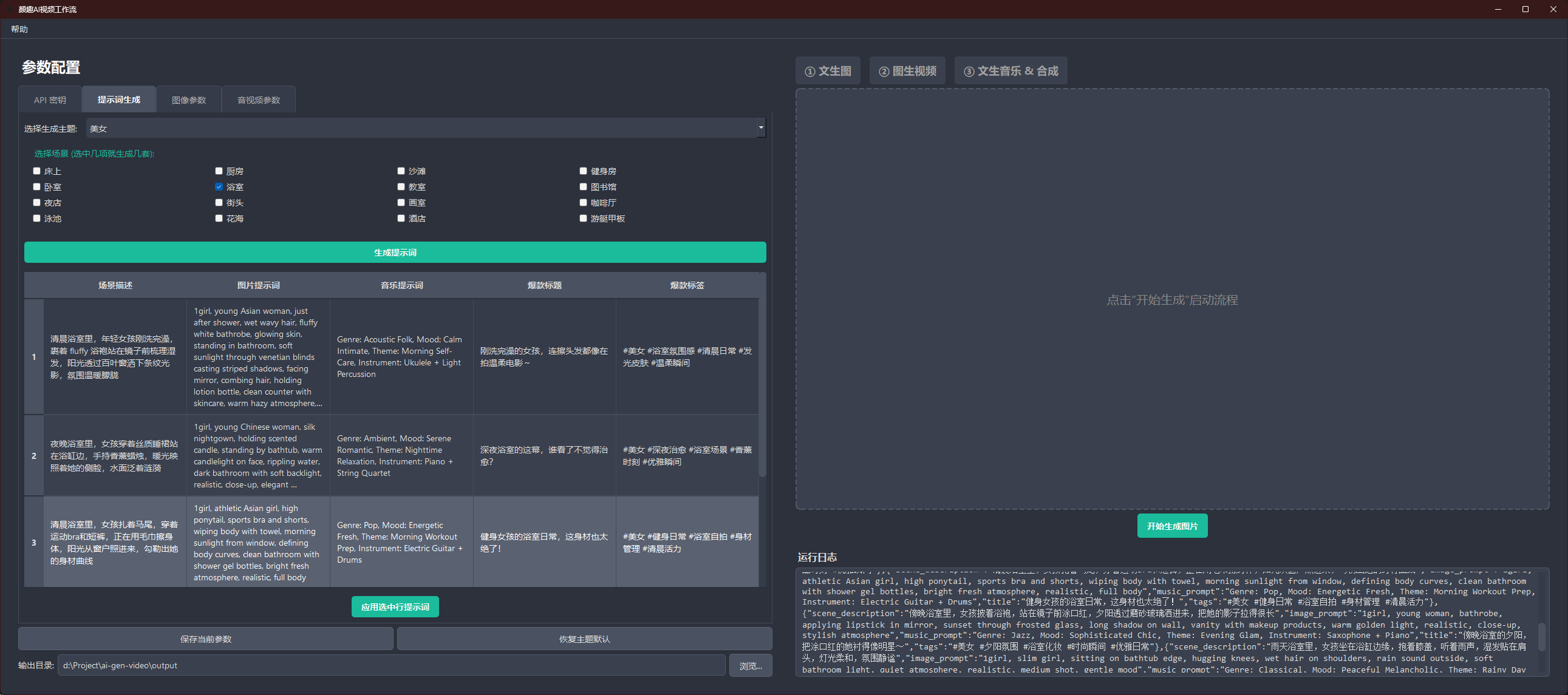Check the 图书馆 scene checkbox
Viewport: 1568px width, 695px height.
click(583, 187)
